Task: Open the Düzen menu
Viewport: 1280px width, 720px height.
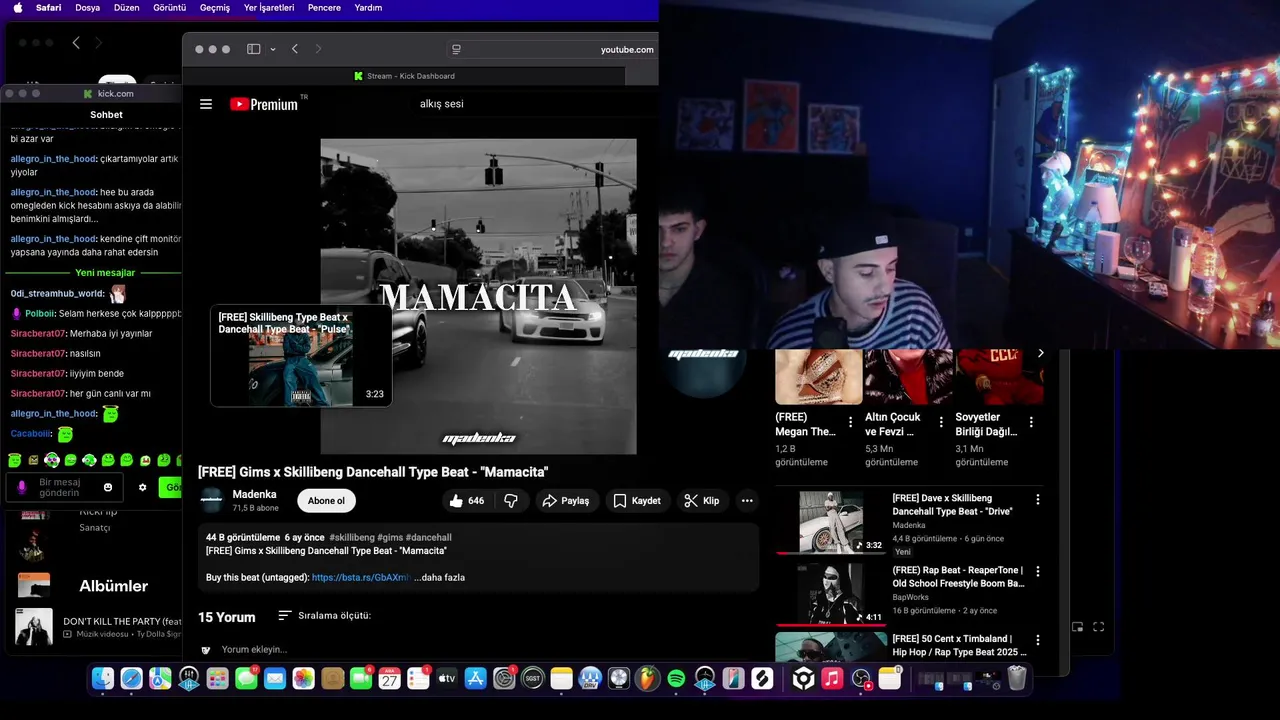Action: (126, 7)
